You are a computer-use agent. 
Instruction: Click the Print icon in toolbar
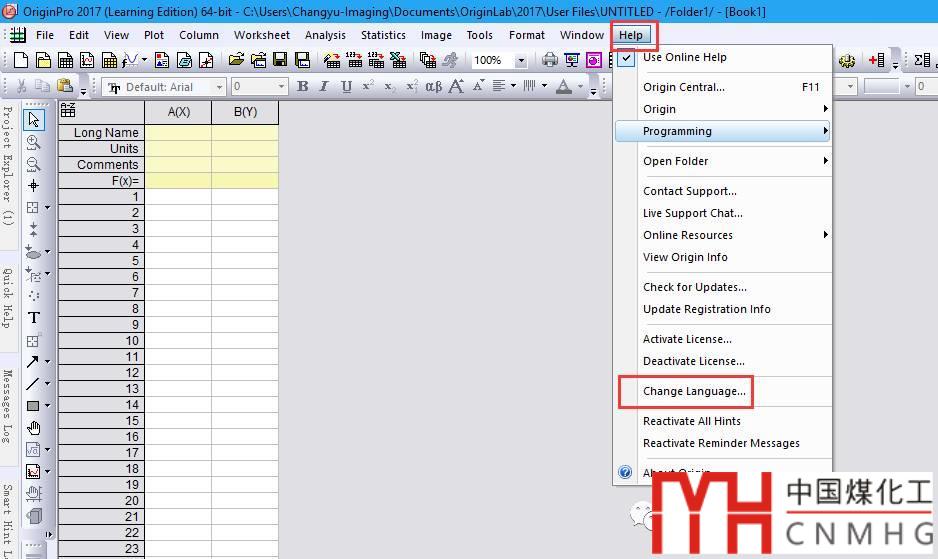click(x=549, y=60)
